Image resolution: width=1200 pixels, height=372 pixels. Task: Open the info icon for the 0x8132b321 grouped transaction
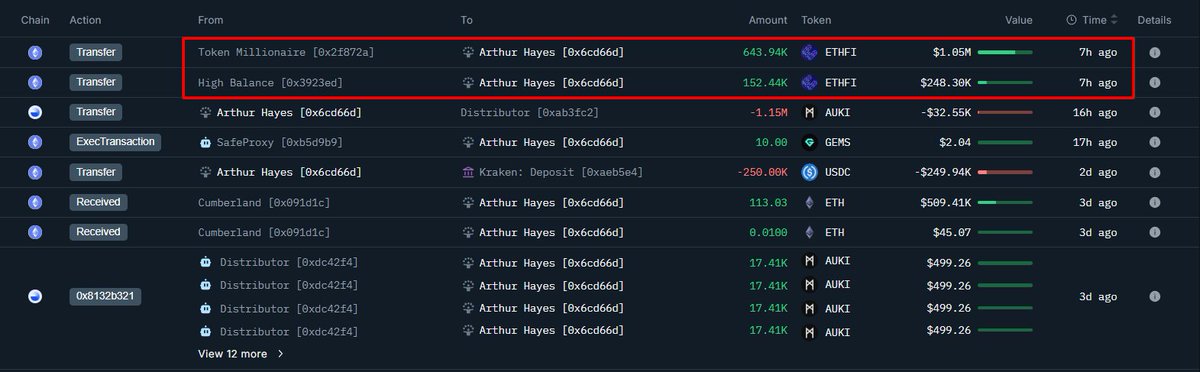[x=1155, y=297]
